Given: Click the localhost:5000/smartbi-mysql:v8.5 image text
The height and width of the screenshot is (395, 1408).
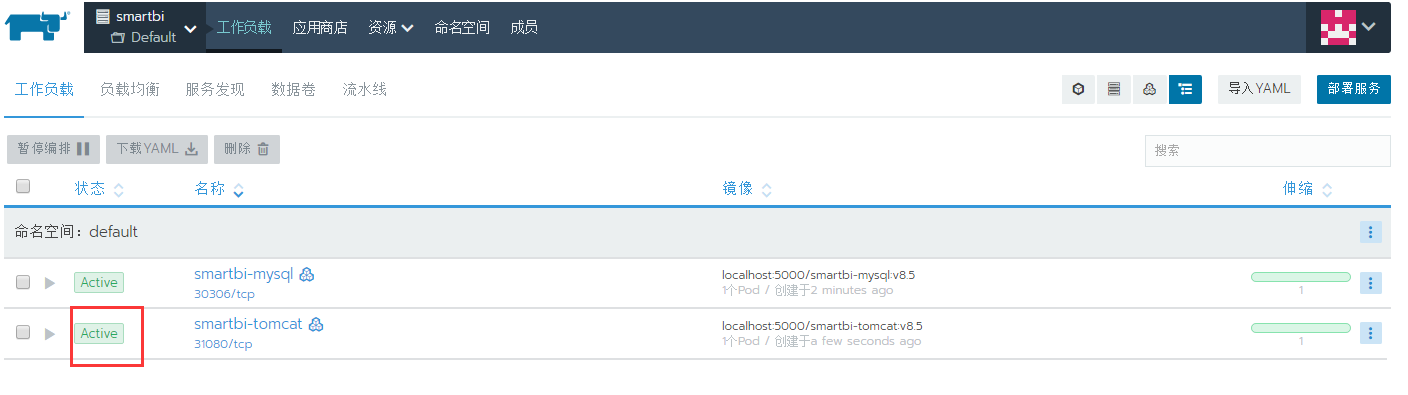Looking at the screenshot, I should coord(818,274).
